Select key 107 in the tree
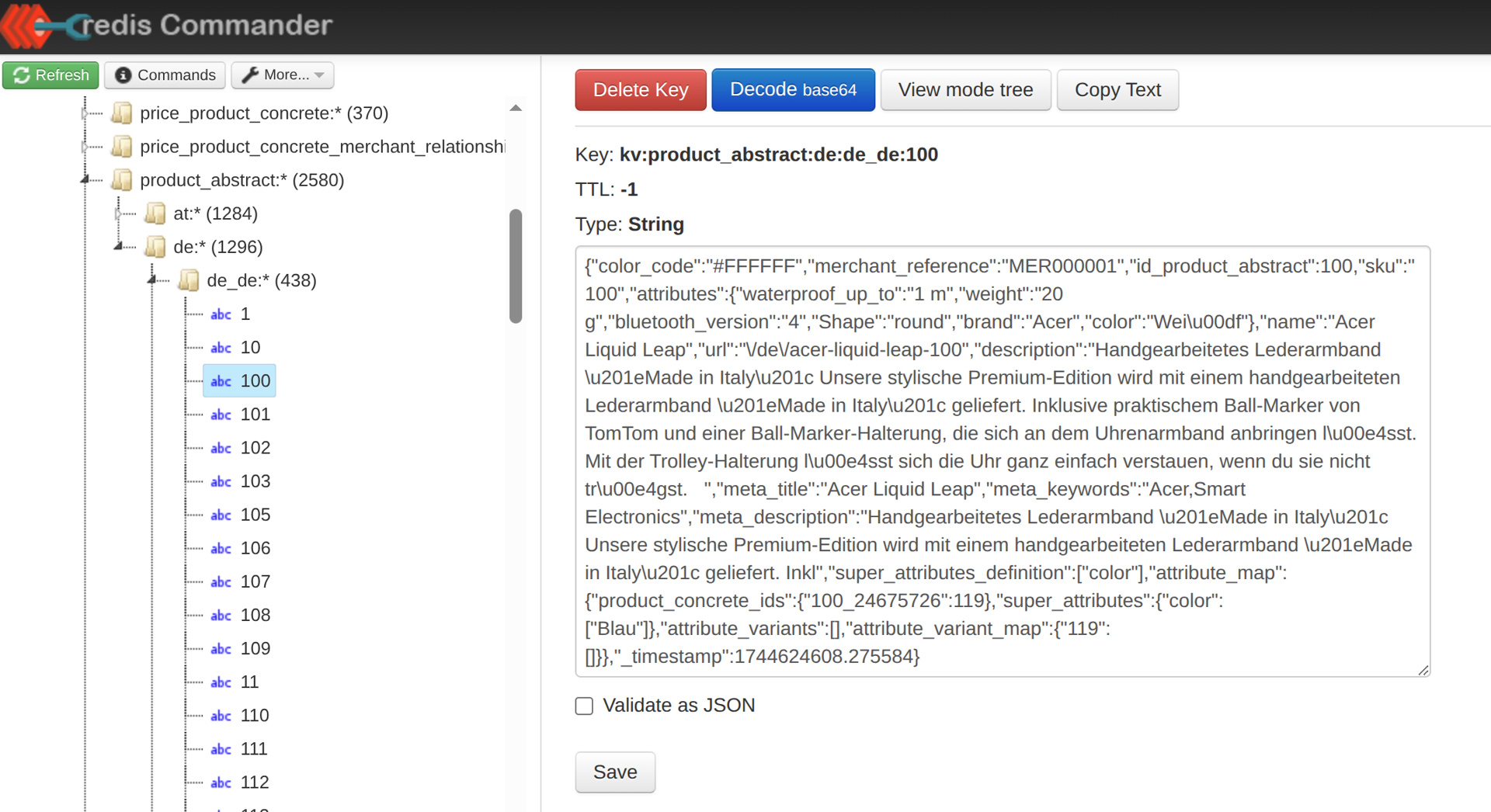1491x812 pixels. [x=255, y=581]
